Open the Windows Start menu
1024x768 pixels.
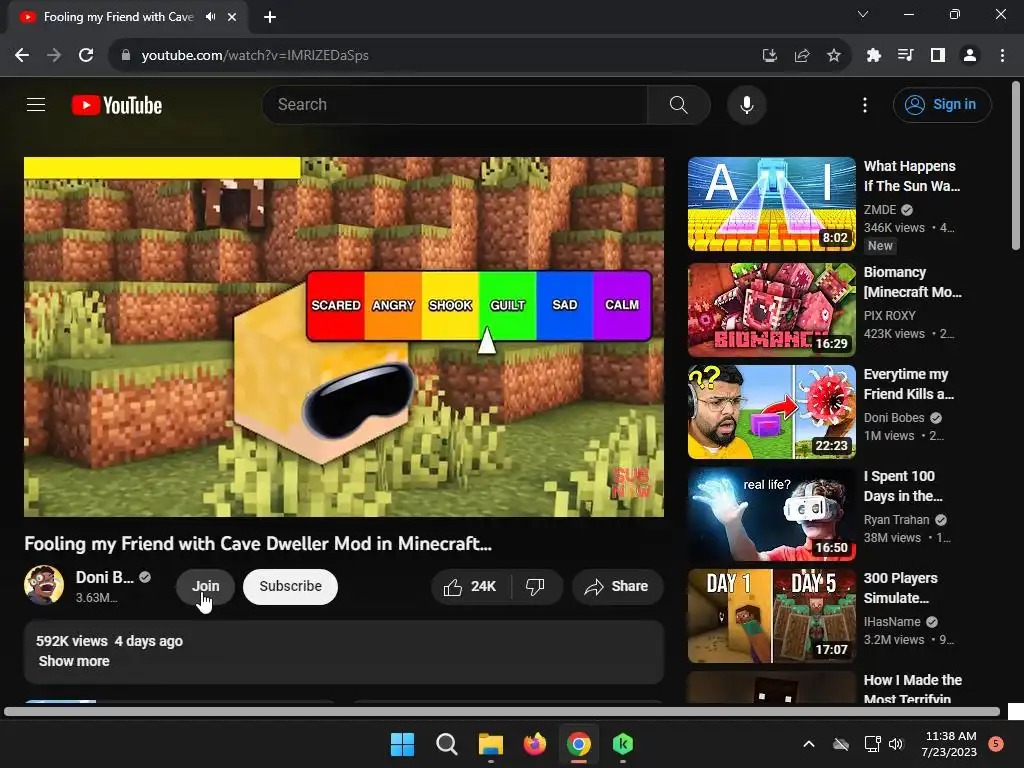[x=402, y=744]
